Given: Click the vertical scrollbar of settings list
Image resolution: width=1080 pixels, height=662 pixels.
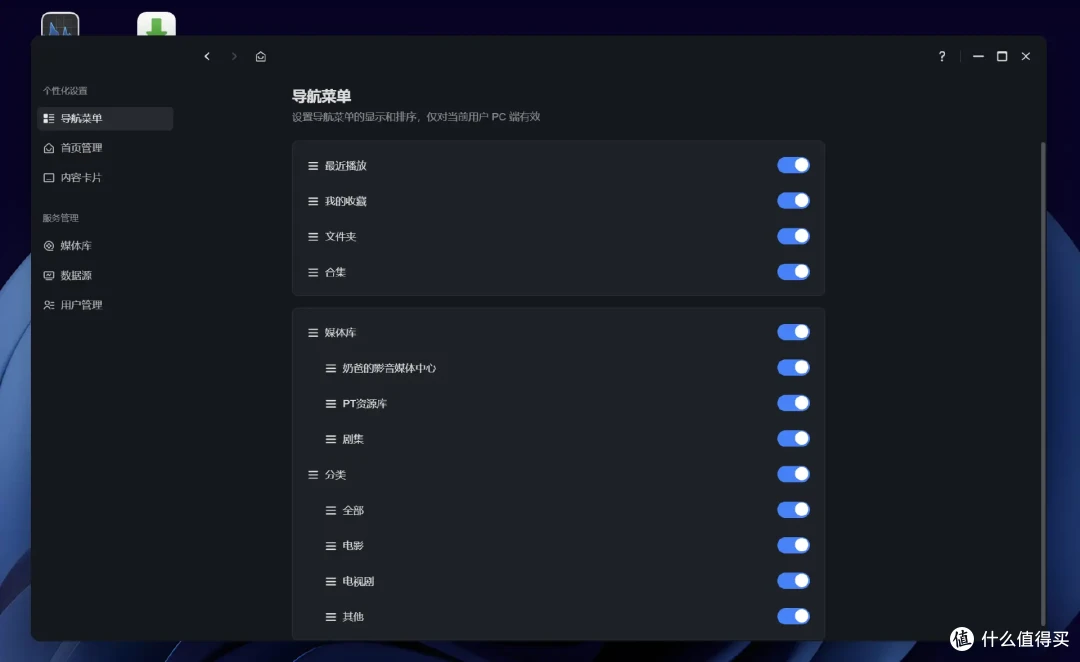Looking at the screenshot, I should [1043, 382].
